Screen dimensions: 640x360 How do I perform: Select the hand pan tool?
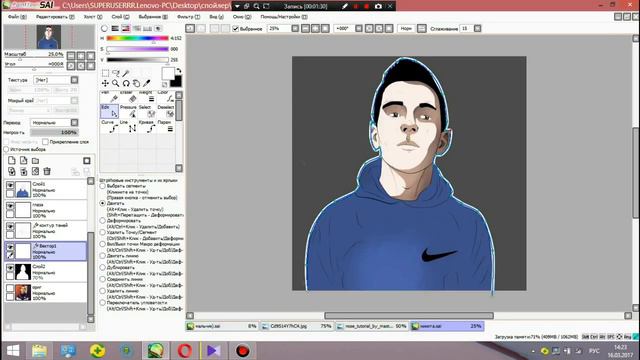(x=136, y=83)
